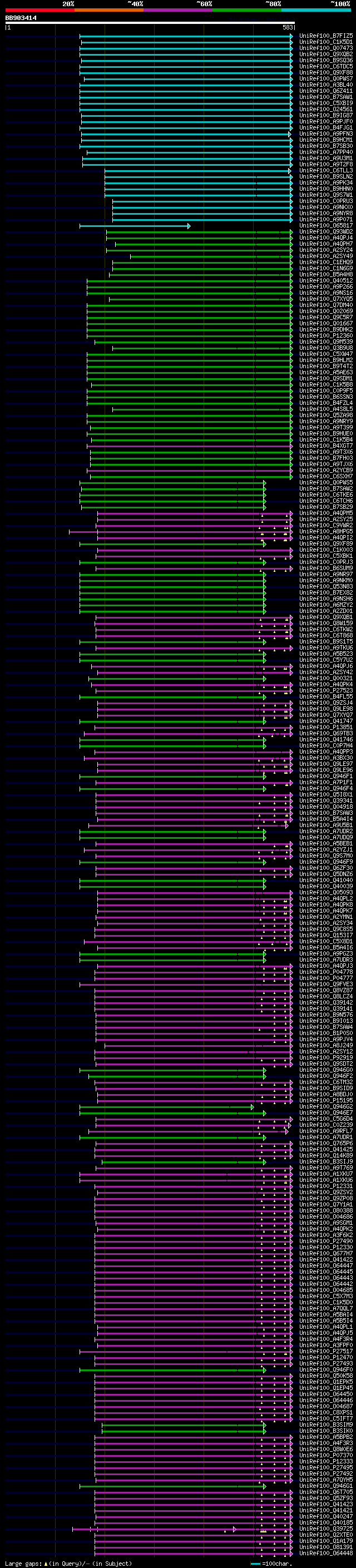Click the UniRef100_O24561 entry
356x1568 pixels.
coord(326,110)
